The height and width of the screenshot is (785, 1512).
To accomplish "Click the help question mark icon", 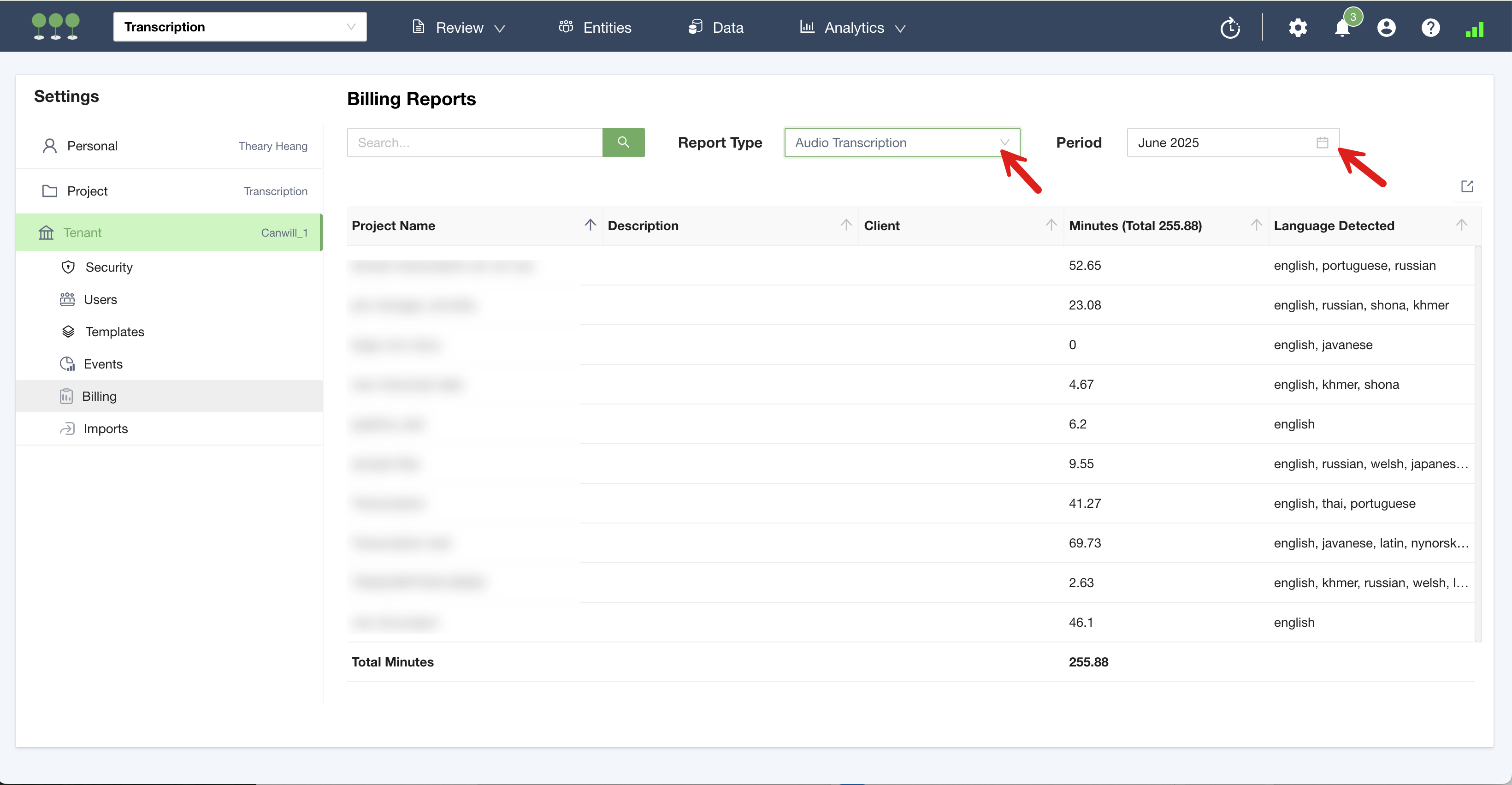I will point(1430,28).
